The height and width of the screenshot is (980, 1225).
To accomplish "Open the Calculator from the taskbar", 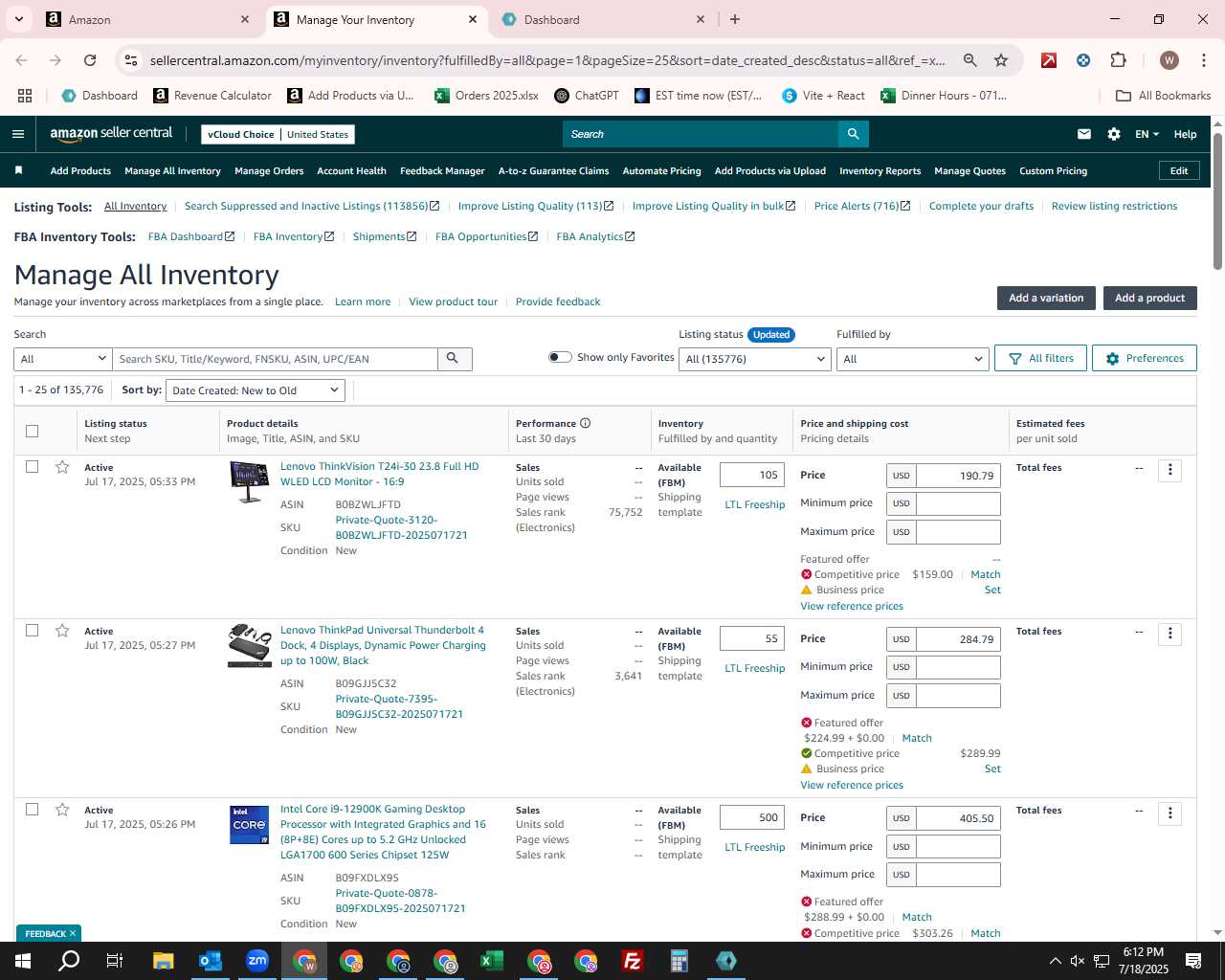I will point(679,961).
